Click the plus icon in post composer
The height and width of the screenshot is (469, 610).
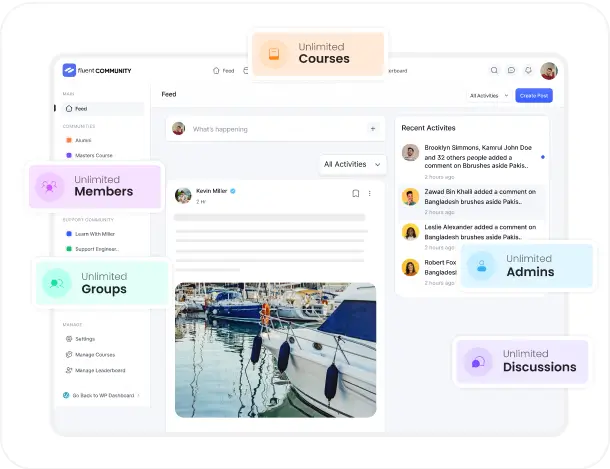[373, 129]
